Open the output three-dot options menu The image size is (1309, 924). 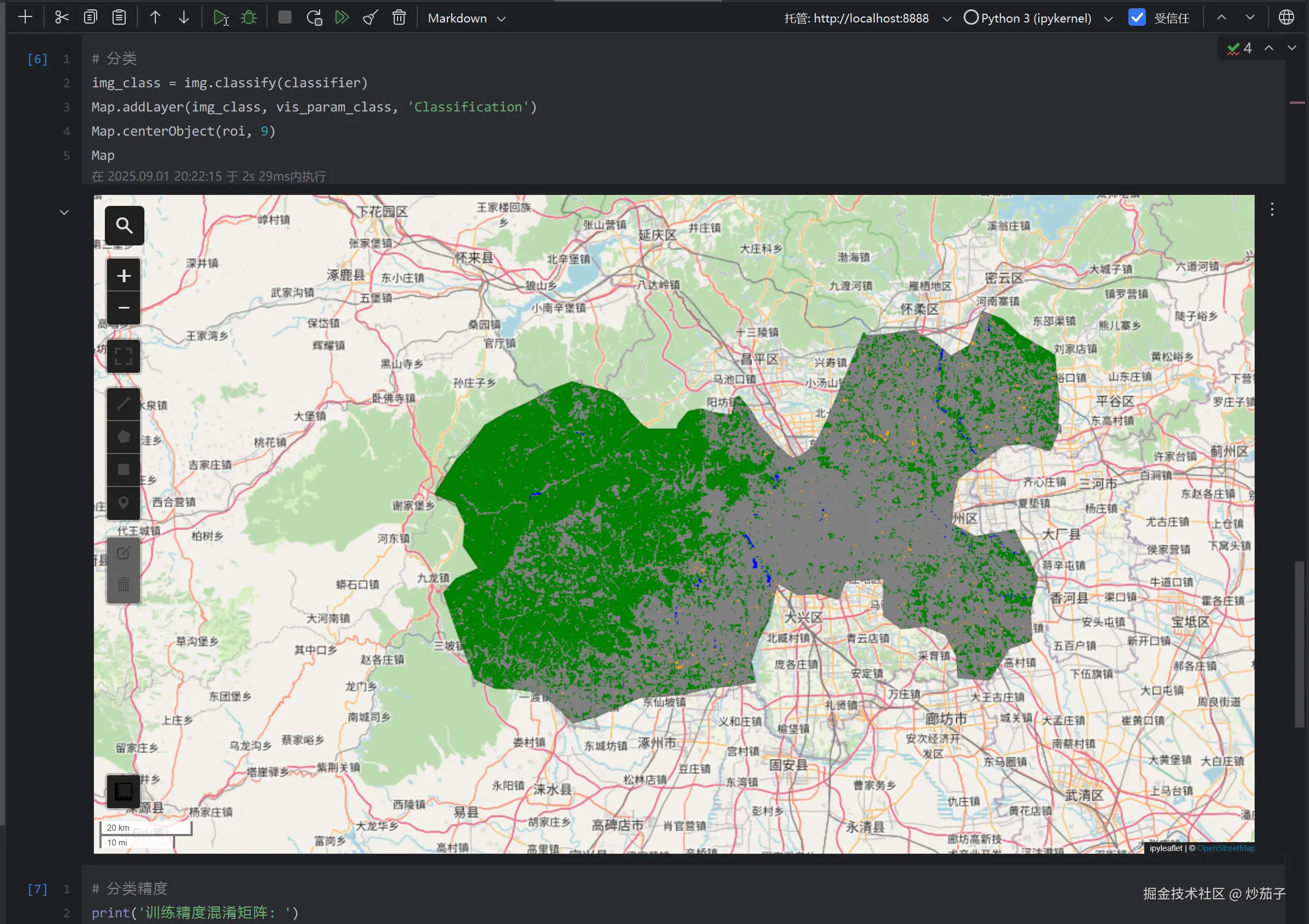(x=1272, y=210)
